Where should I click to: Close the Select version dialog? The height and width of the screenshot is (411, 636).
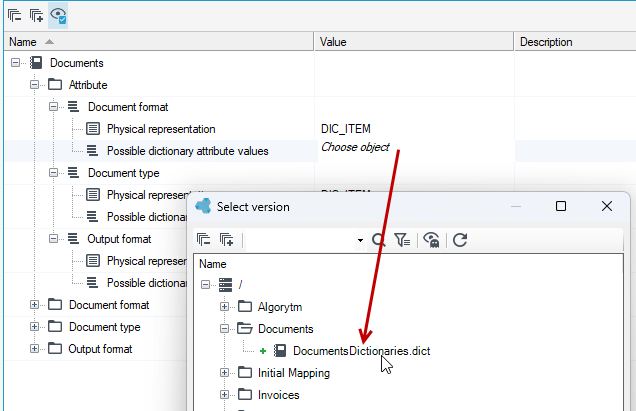[x=607, y=206]
